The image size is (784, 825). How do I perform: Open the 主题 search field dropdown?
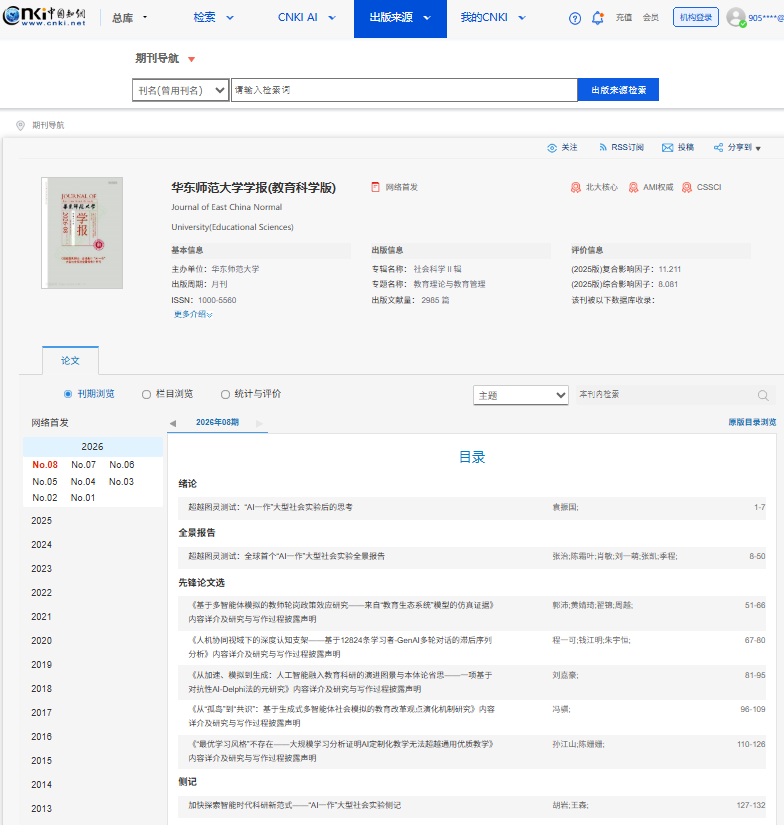tap(521, 395)
